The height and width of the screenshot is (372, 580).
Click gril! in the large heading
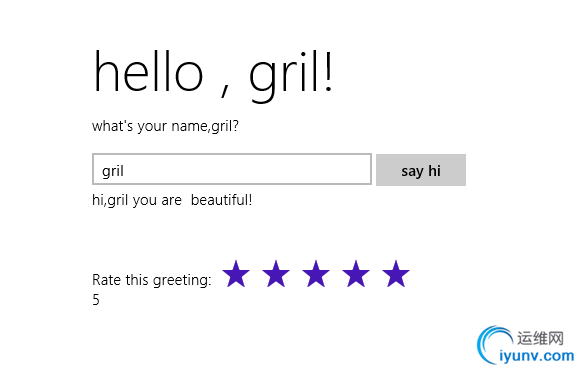click(x=291, y=76)
